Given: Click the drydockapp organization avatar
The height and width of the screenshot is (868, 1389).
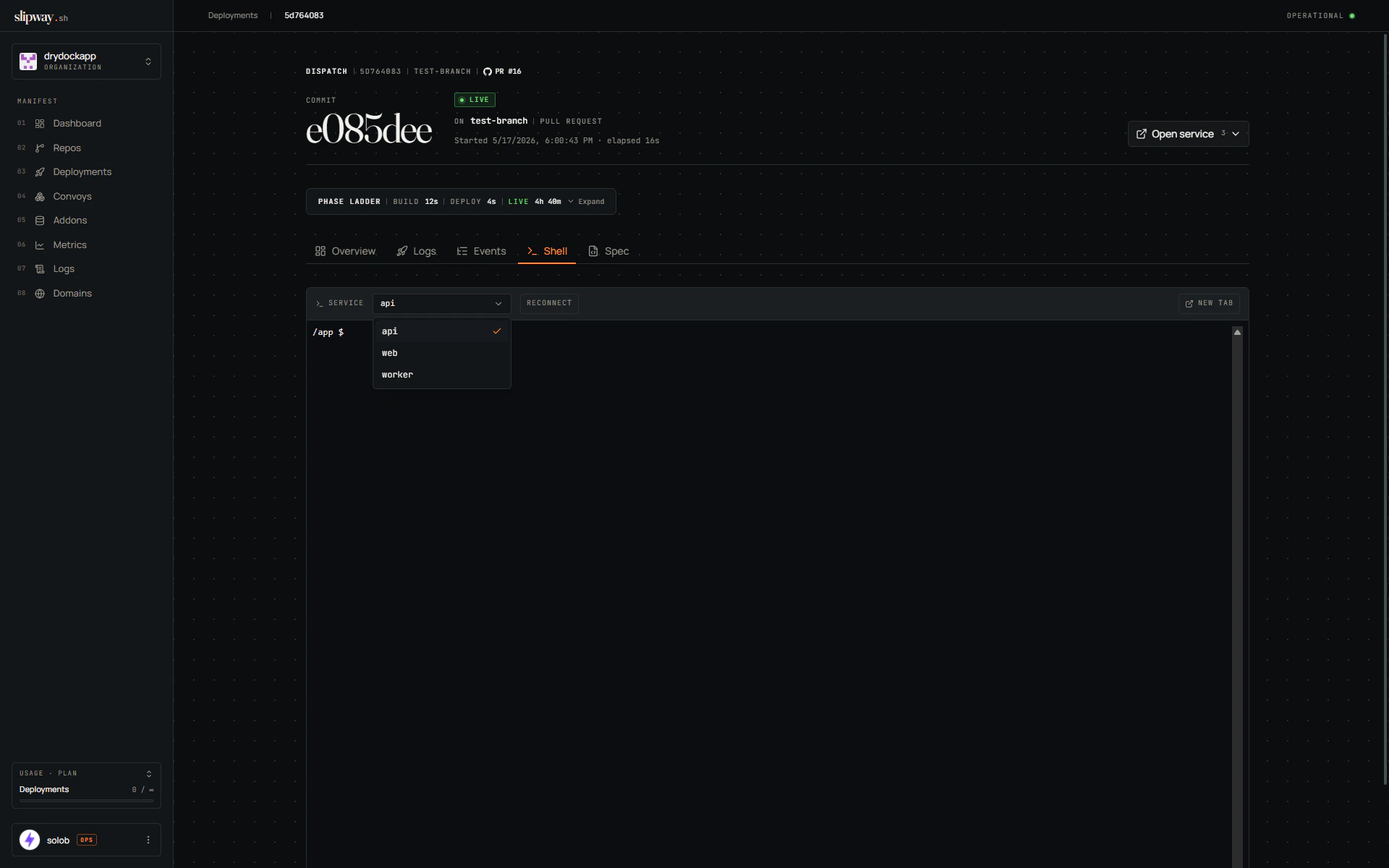Looking at the screenshot, I should tap(28, 61).
